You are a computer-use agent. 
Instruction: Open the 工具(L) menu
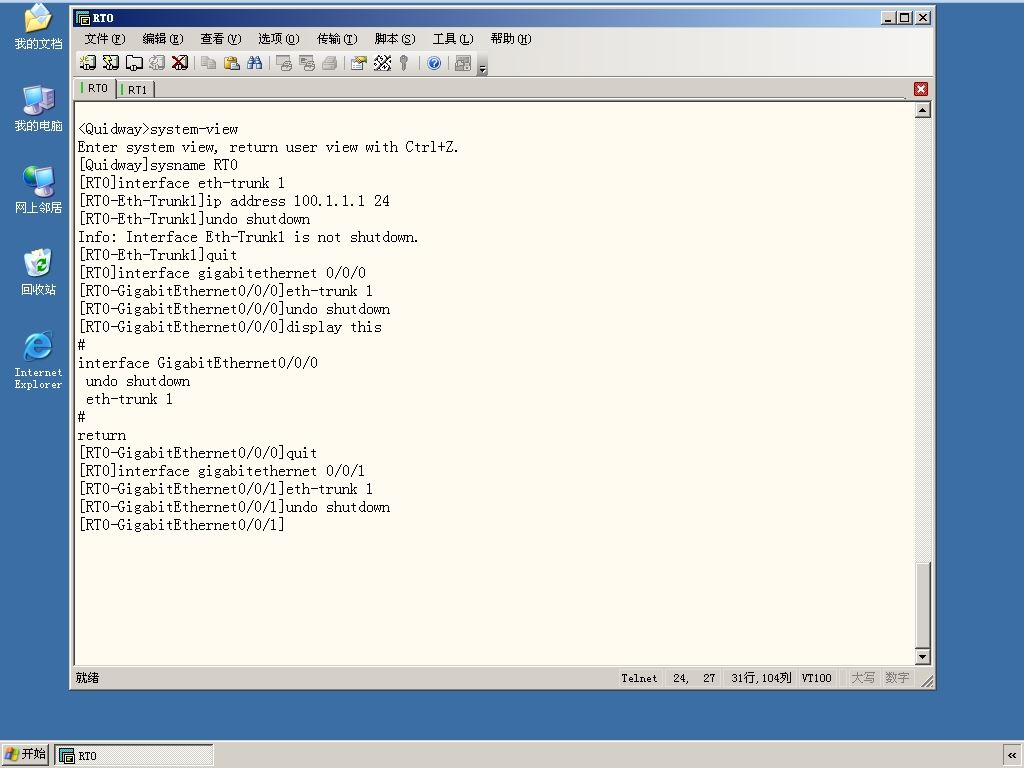click(453, 39)
